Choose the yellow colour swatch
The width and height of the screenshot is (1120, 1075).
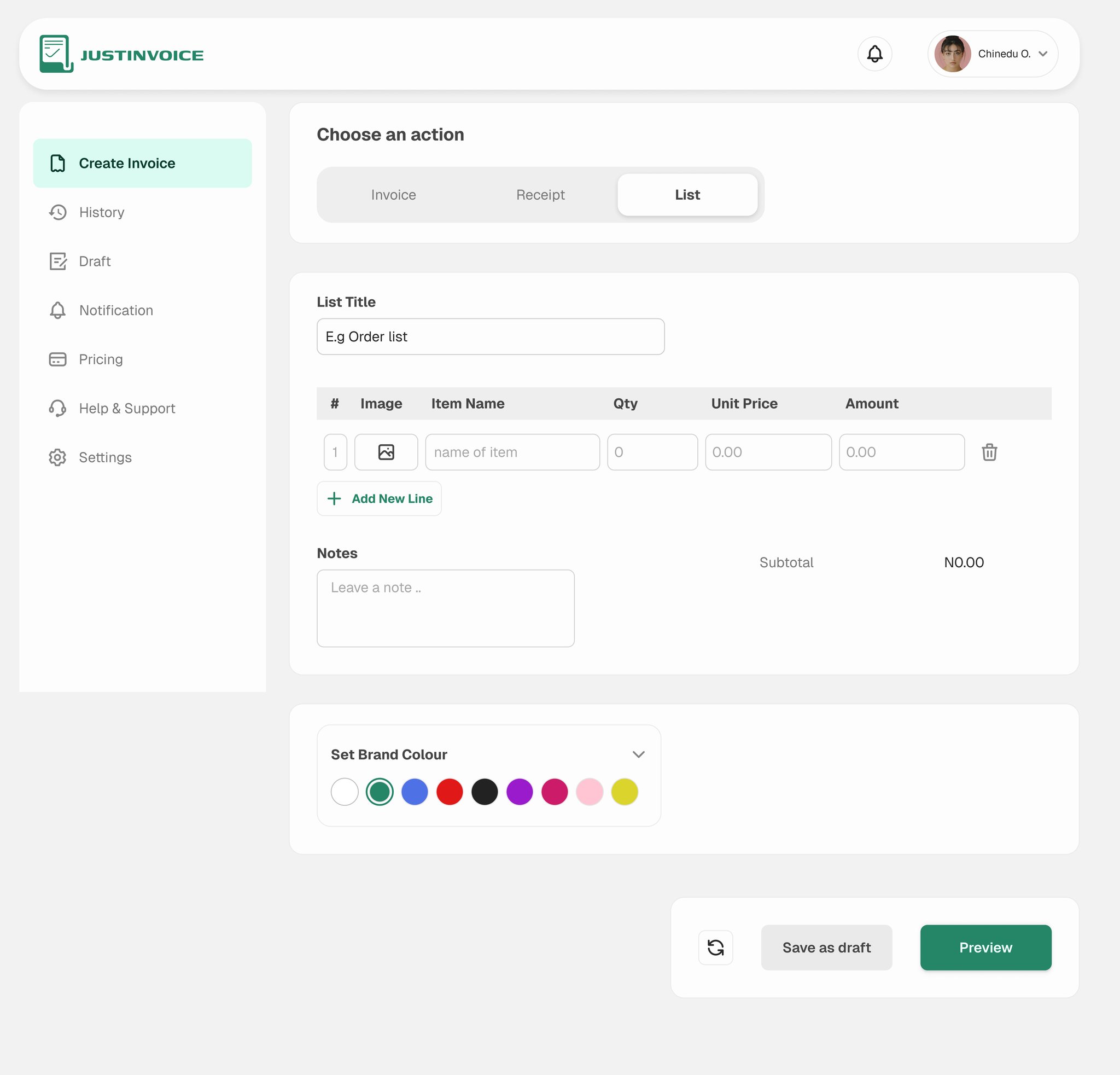(x=624, y=792)
